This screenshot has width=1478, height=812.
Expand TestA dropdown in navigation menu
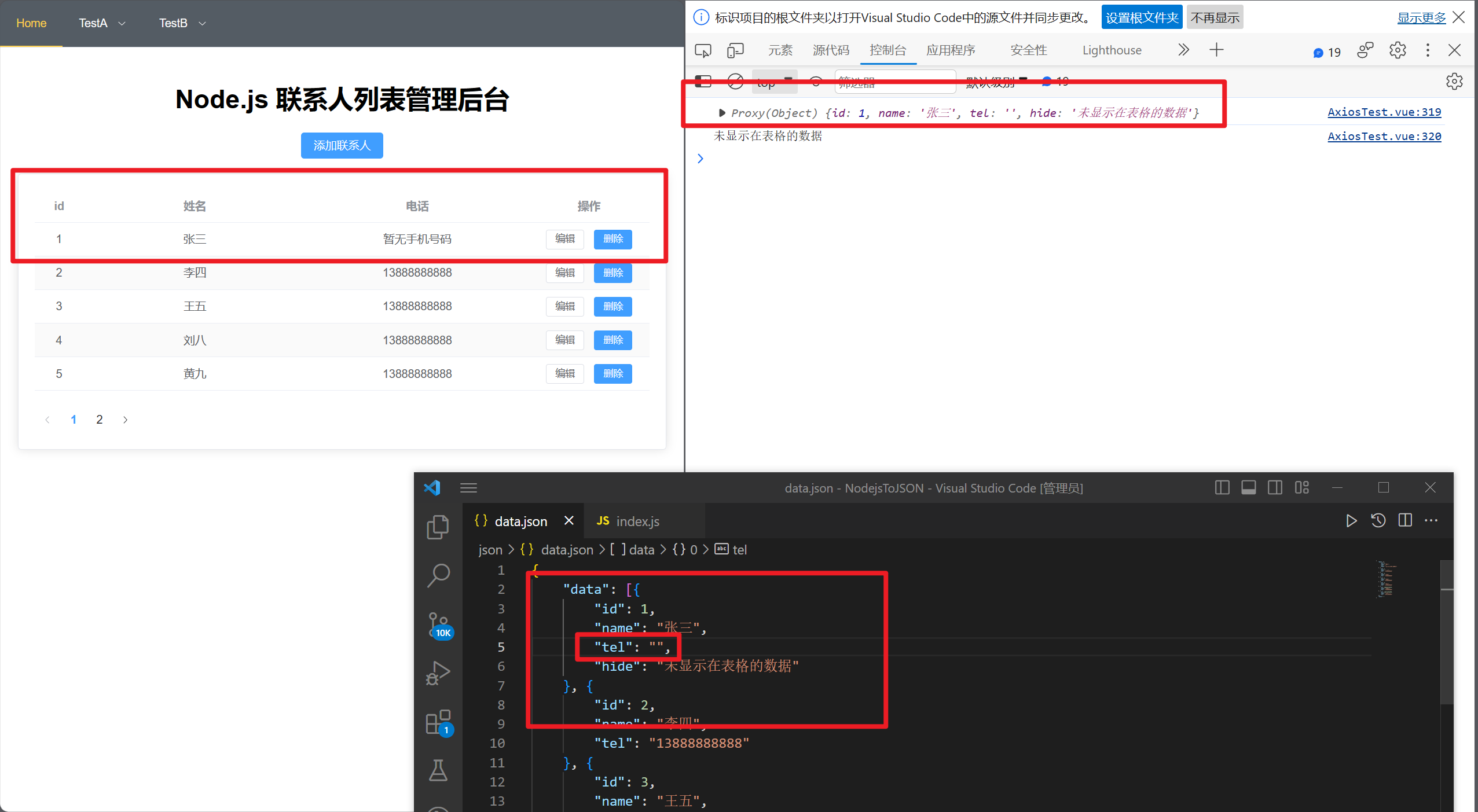coord(103,22)
